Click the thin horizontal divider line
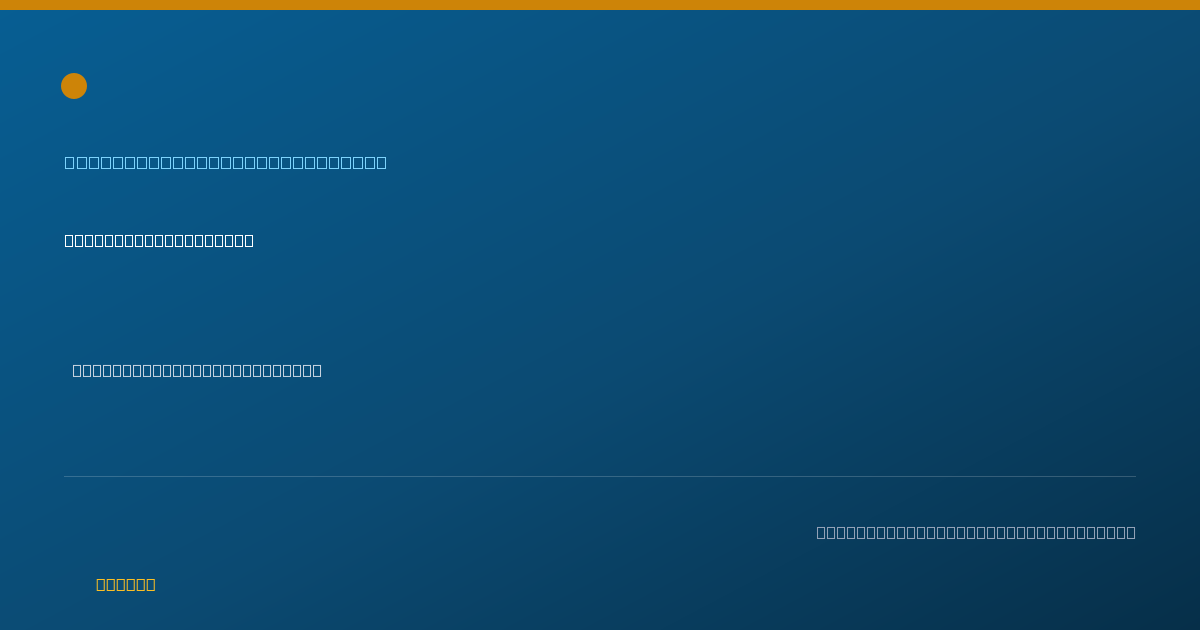 pos(600,476)
